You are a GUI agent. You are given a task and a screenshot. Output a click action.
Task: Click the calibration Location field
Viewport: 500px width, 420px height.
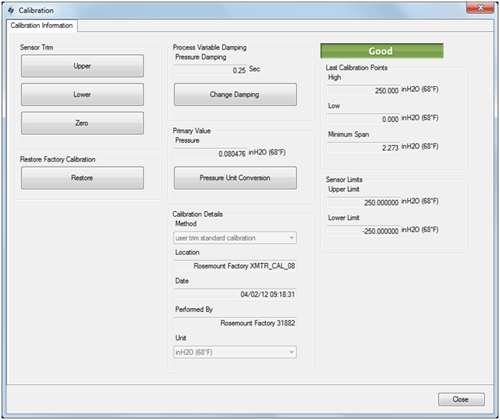pos(235,266)
